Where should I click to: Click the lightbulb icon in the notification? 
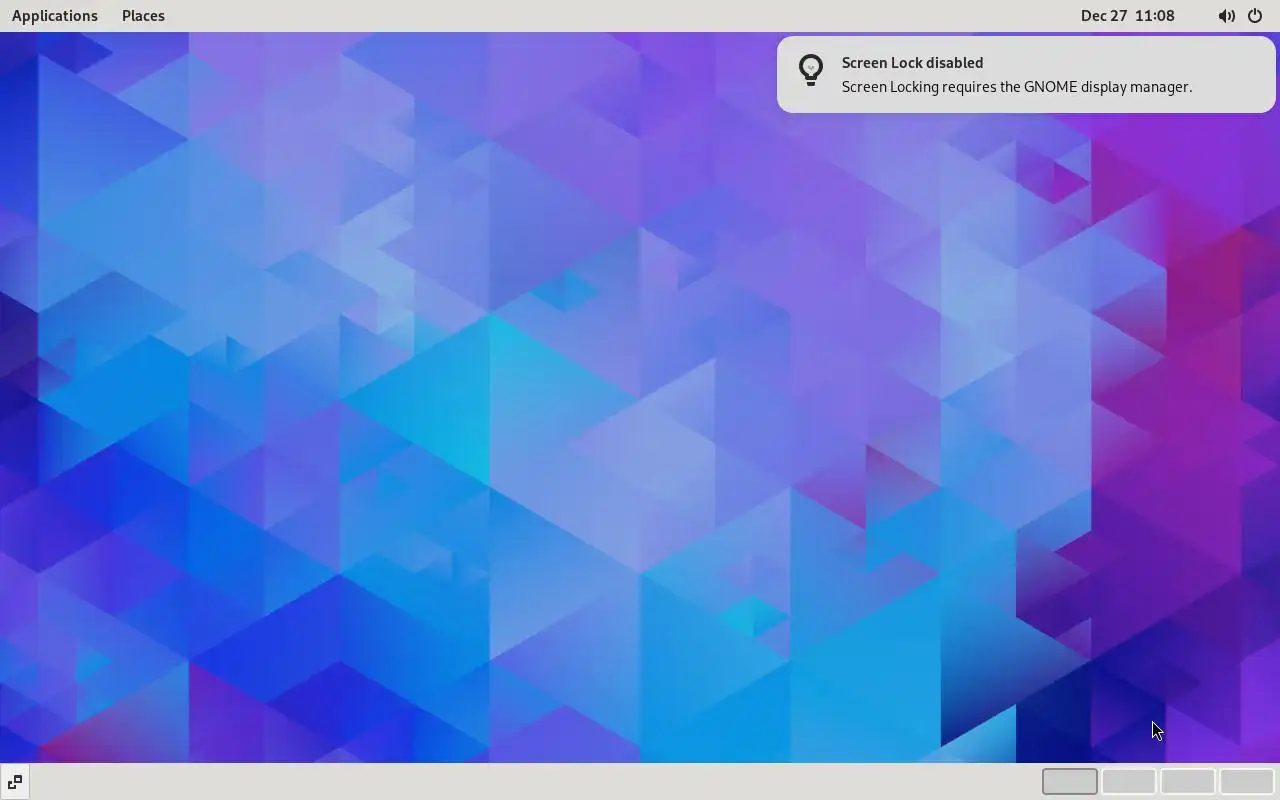[x=811, y=70]
